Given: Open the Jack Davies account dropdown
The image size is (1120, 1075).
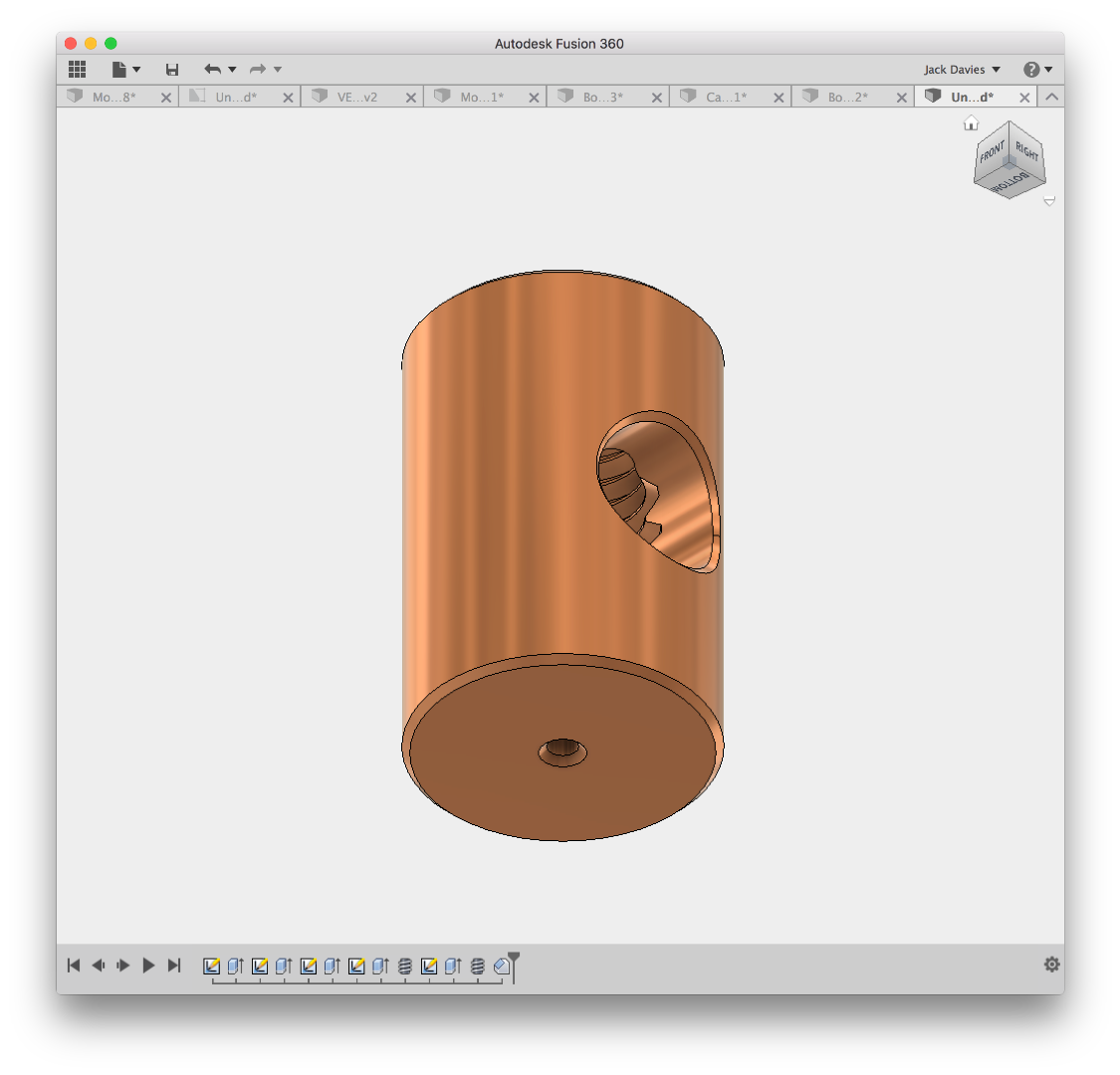Looking at the screenshot, I should coord(962,70).
